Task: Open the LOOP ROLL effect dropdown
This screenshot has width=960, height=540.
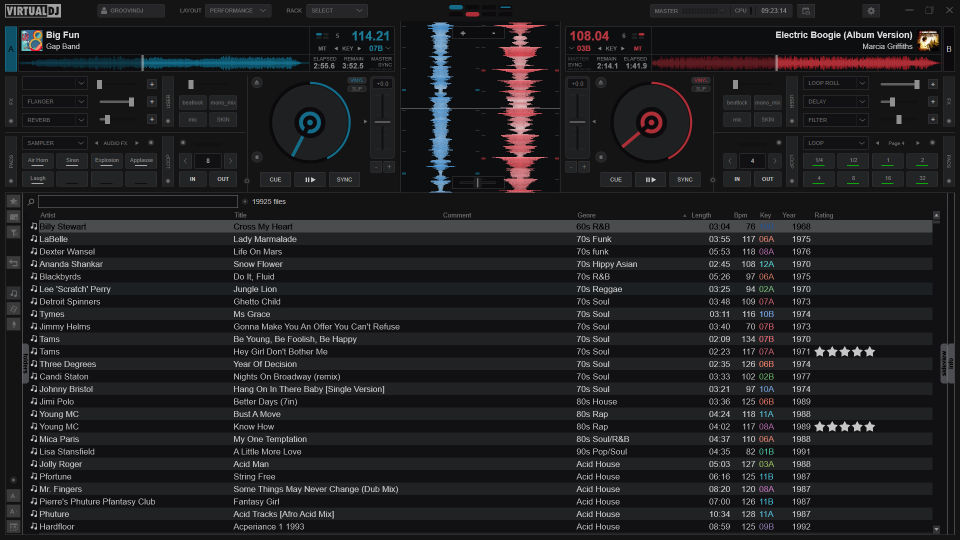Action: (x=835, y=83)
